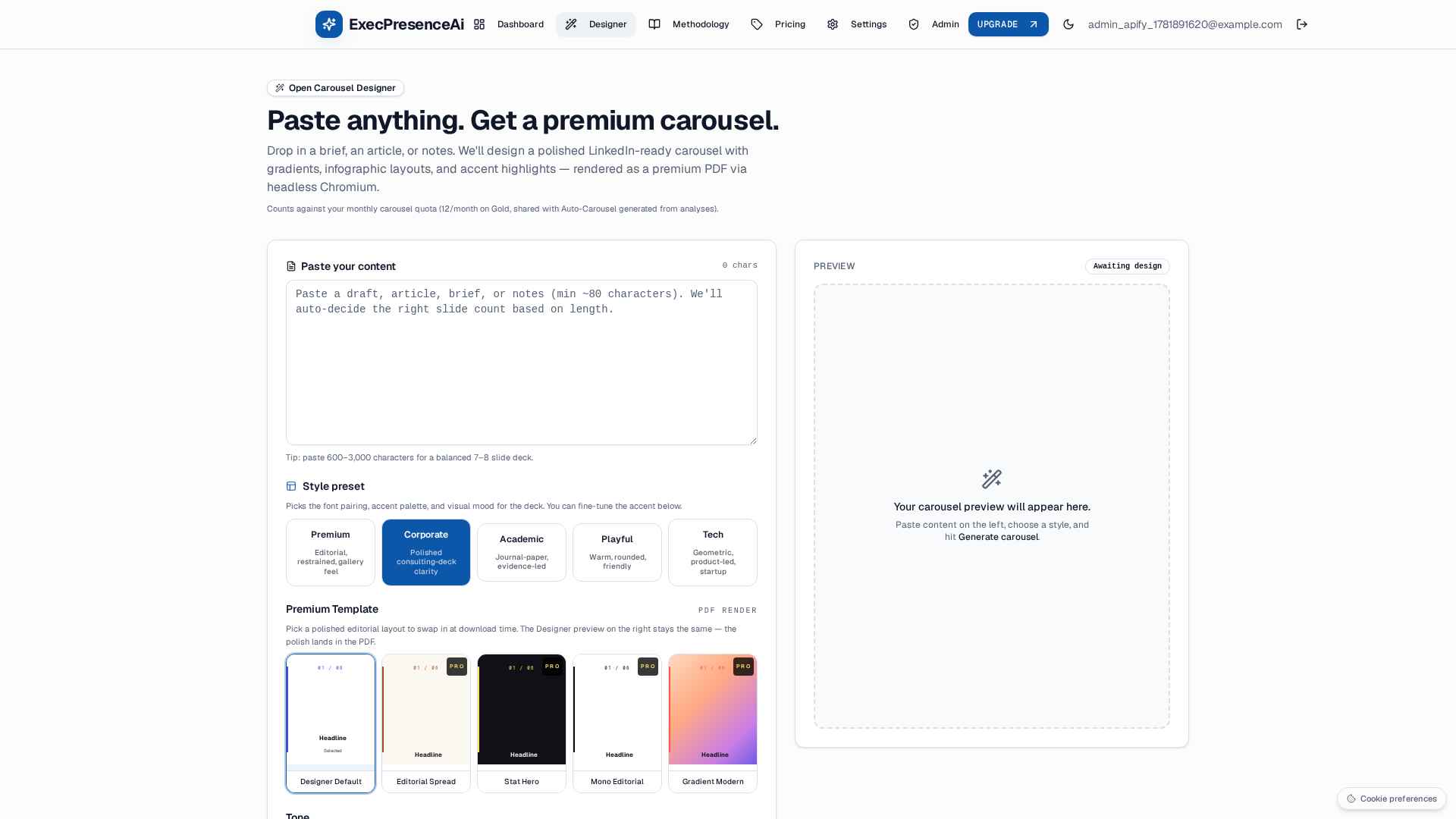
Task: Click the admin email address in header
Action: click(1185, 24)
